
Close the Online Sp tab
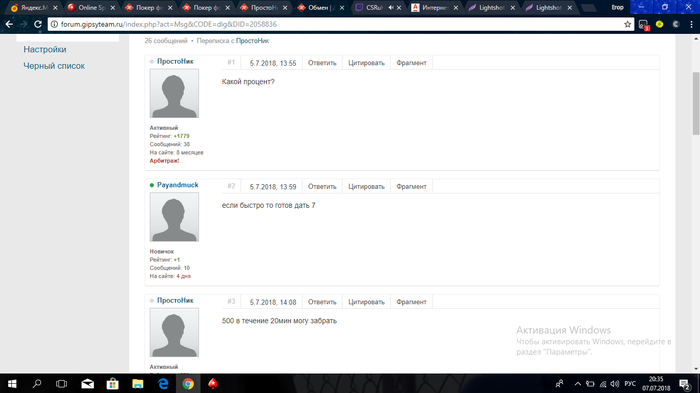point(112,8)
